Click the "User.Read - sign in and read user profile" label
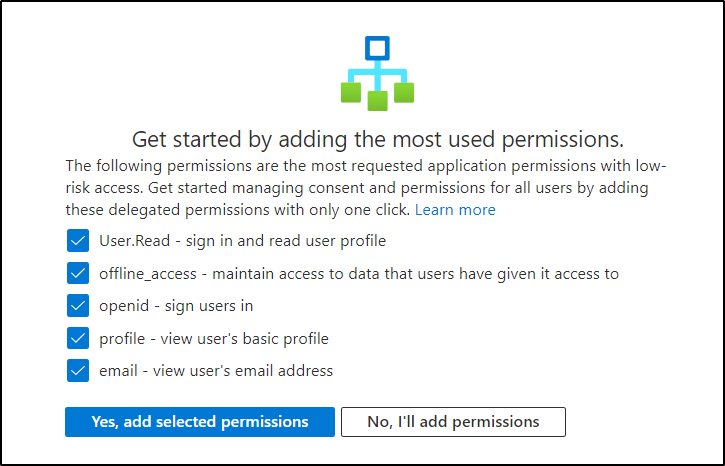 pyautogui.click(x=242, y=241)
